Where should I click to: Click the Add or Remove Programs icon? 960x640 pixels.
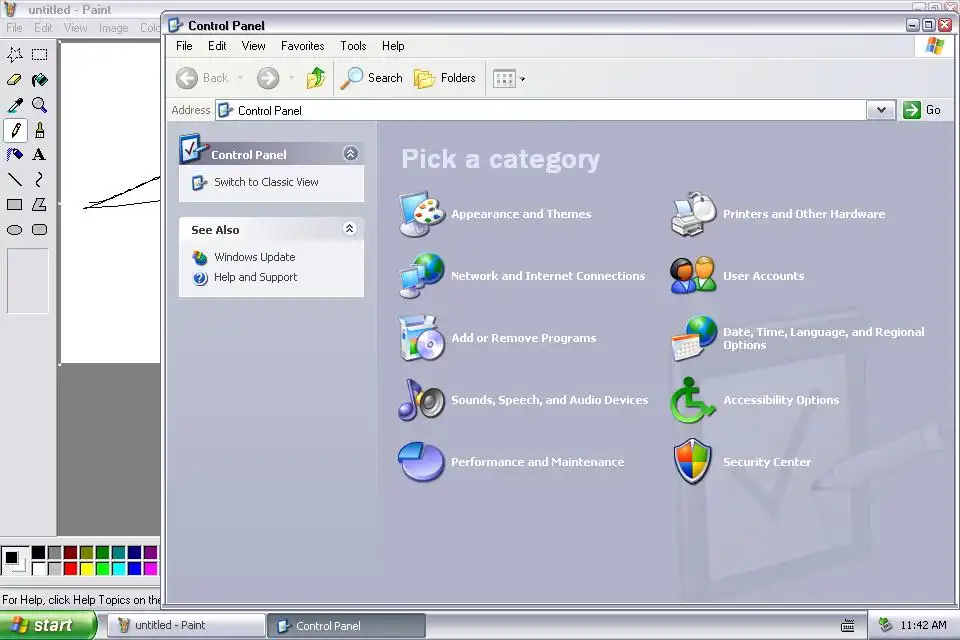(x=421, y=337)
